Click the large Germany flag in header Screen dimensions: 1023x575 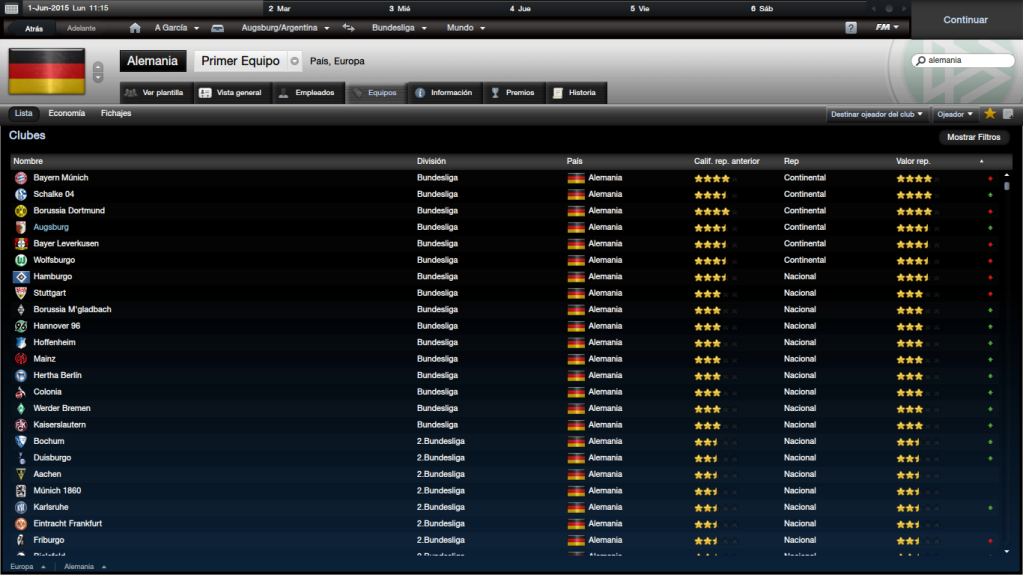coord(46,71)
